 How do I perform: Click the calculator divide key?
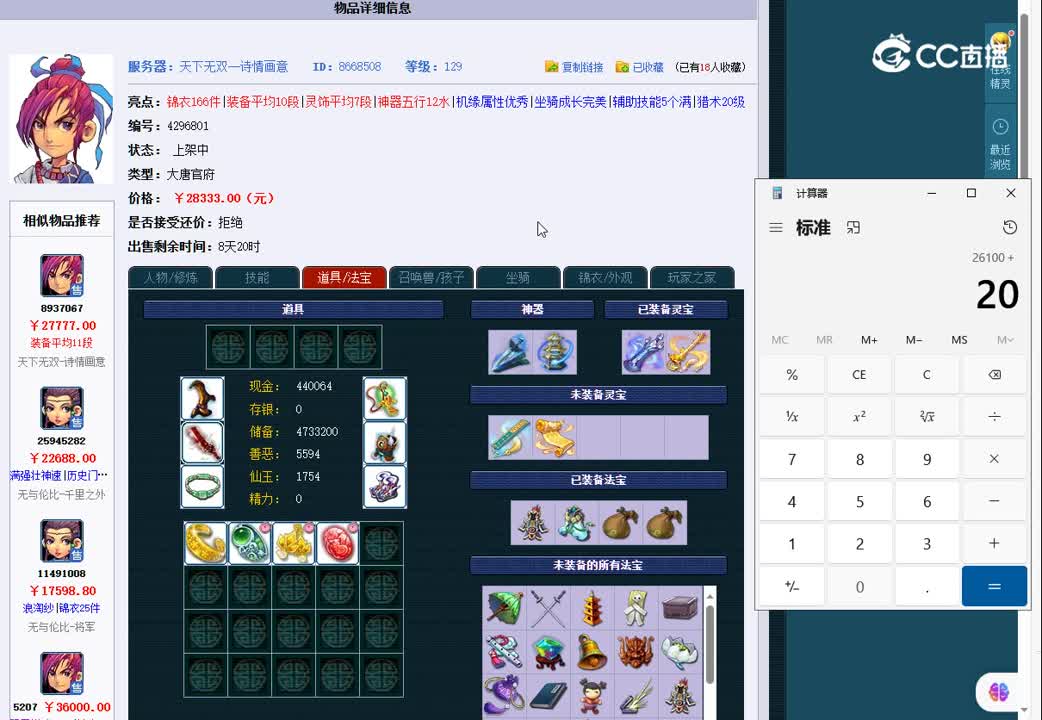[x=994, y=417]
